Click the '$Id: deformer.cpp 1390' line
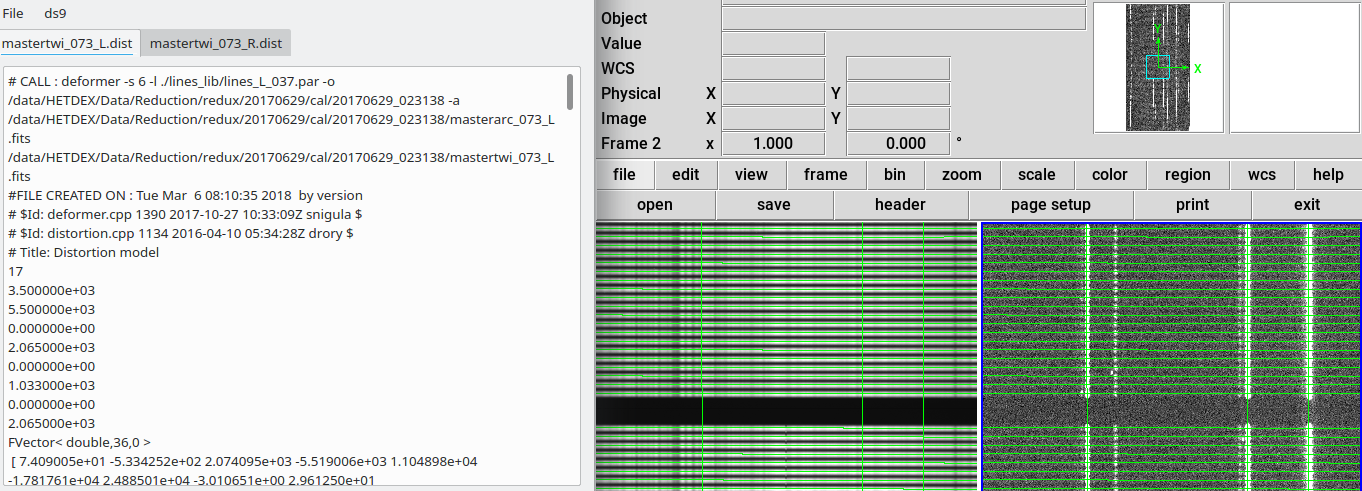The width and height of the screenshot is (1362, 491). pos(185,214)
